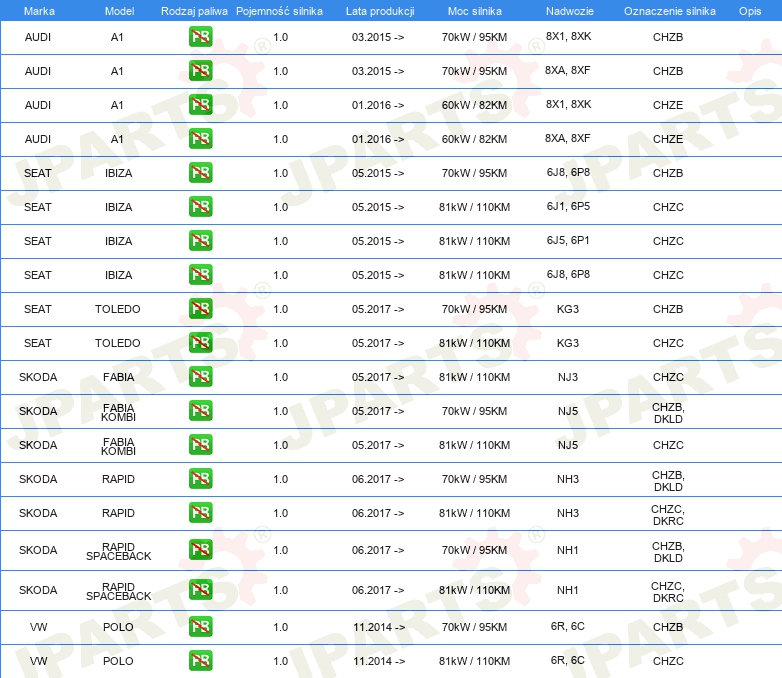This screenshot has height=678, width=782.
Task: Click petrol icon in Skoda Rapid NH3 70kW row
Action: [x=200, y=479]
